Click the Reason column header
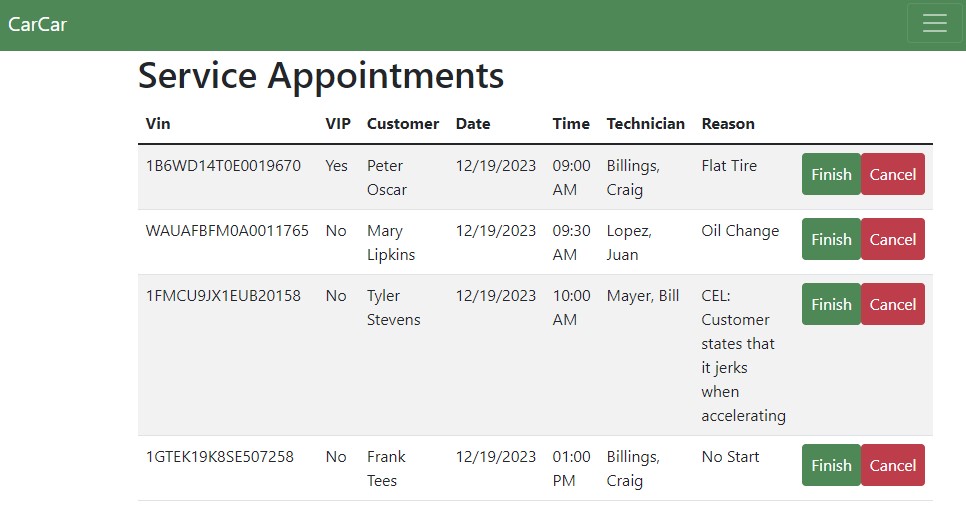966x529 pixels. click(x=728, y=124)
